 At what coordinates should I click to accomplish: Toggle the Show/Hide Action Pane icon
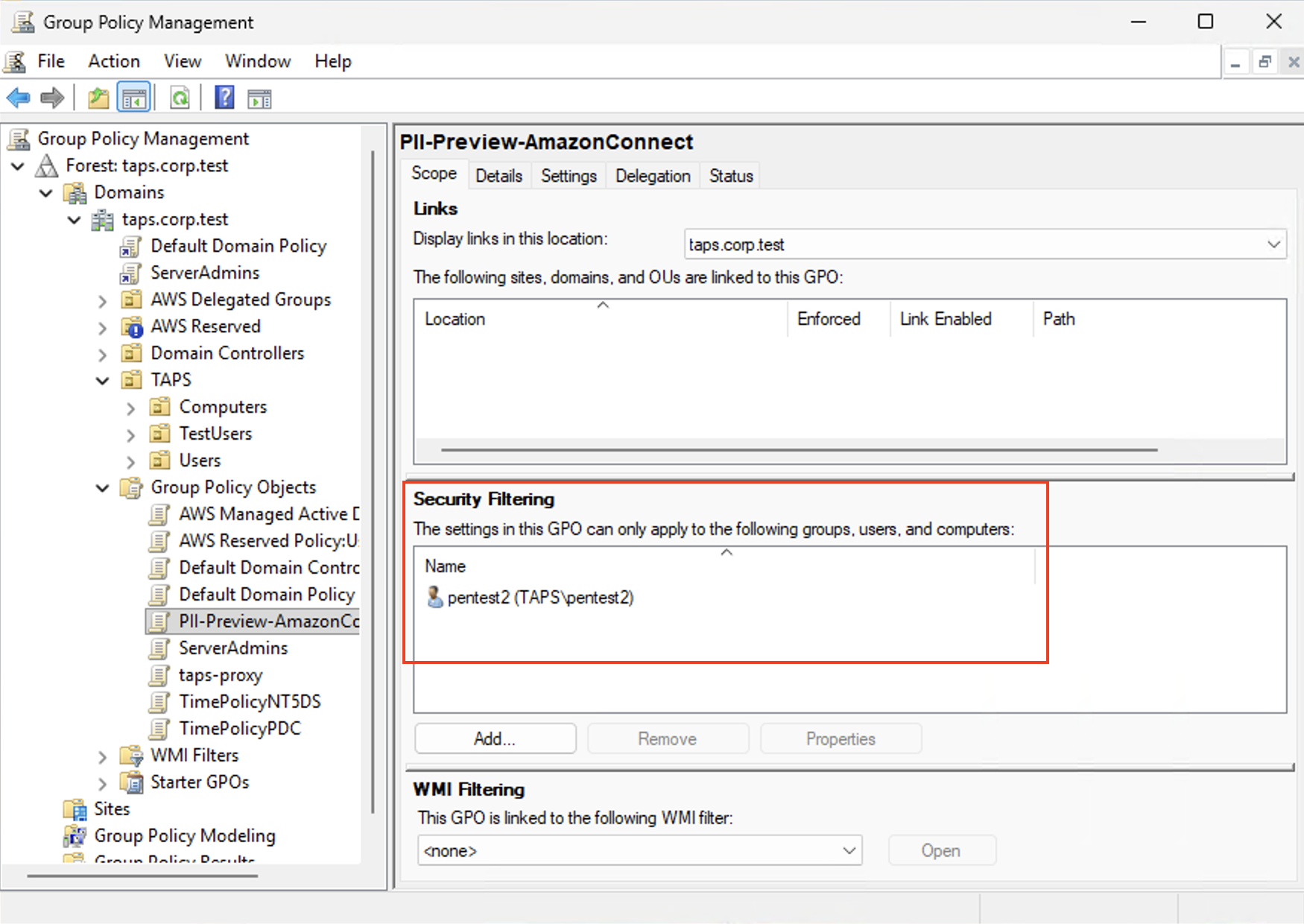(260, 98)
